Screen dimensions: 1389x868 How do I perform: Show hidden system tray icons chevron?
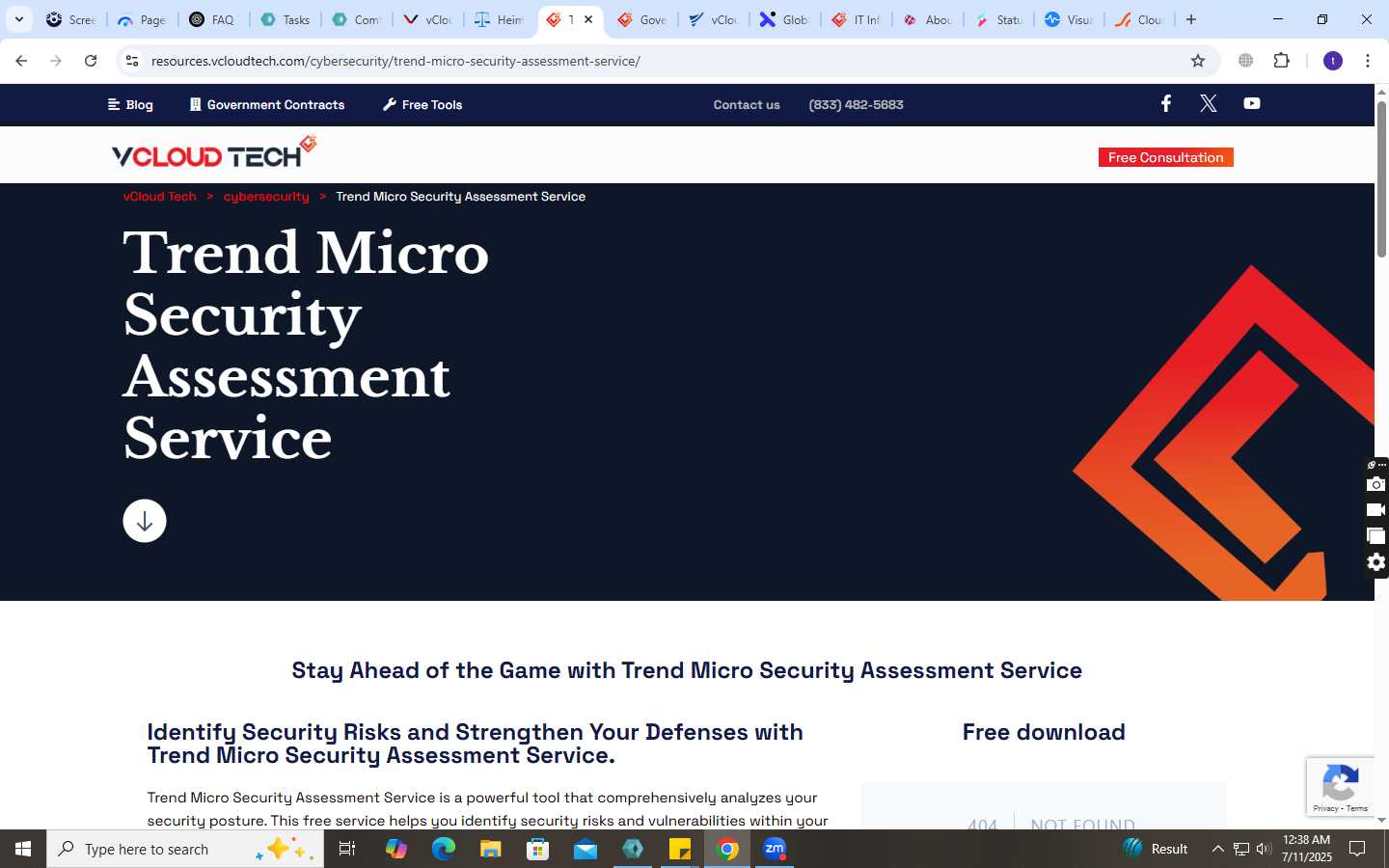click(1217, 849)
